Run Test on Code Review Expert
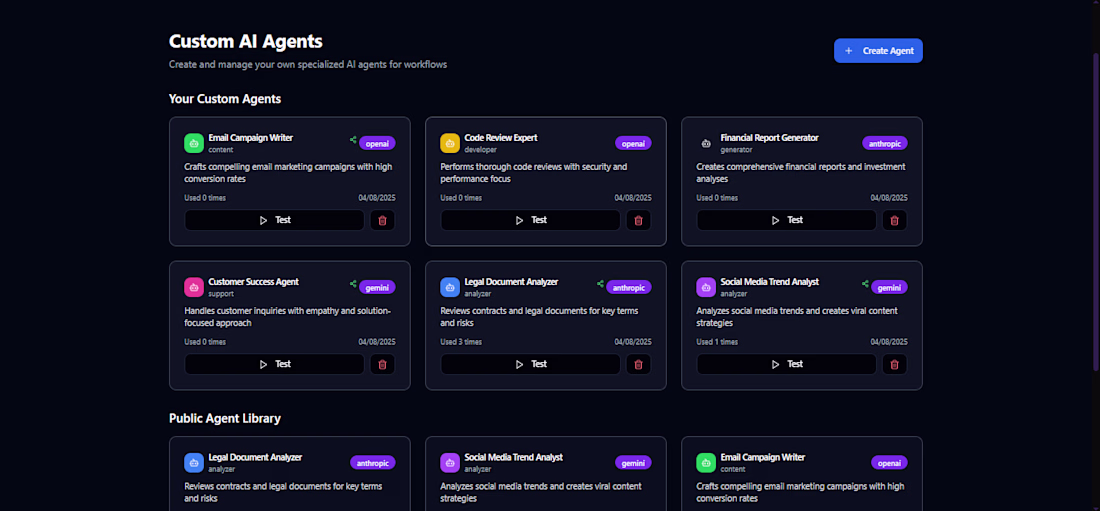The height and width of the screenshot is (511, 1100). tap(530, 220)
